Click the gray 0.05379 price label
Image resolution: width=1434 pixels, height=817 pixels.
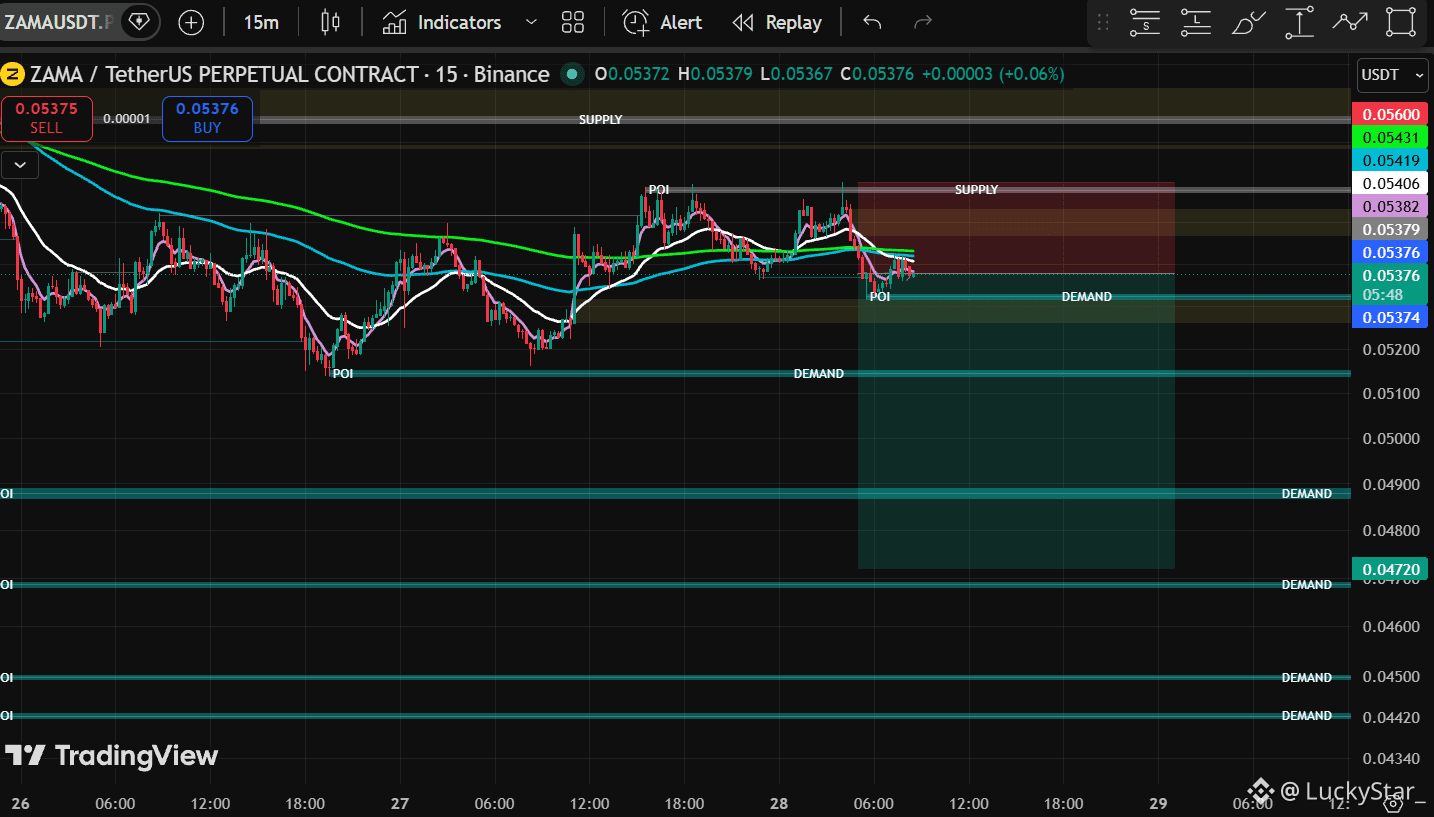[x=1390, y=229]
